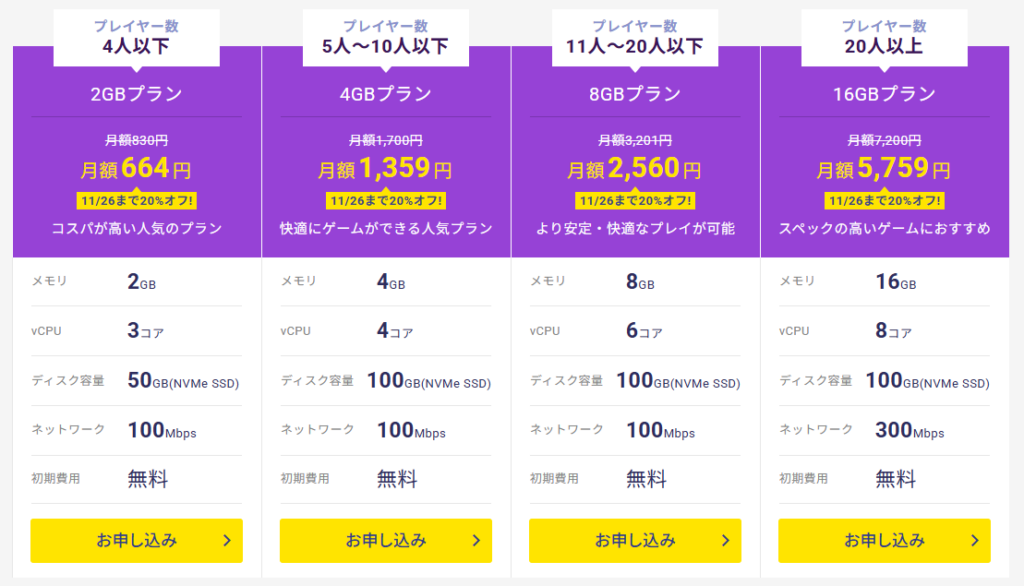Click the 20%オフ badge under 2,560円

point(635,201)
